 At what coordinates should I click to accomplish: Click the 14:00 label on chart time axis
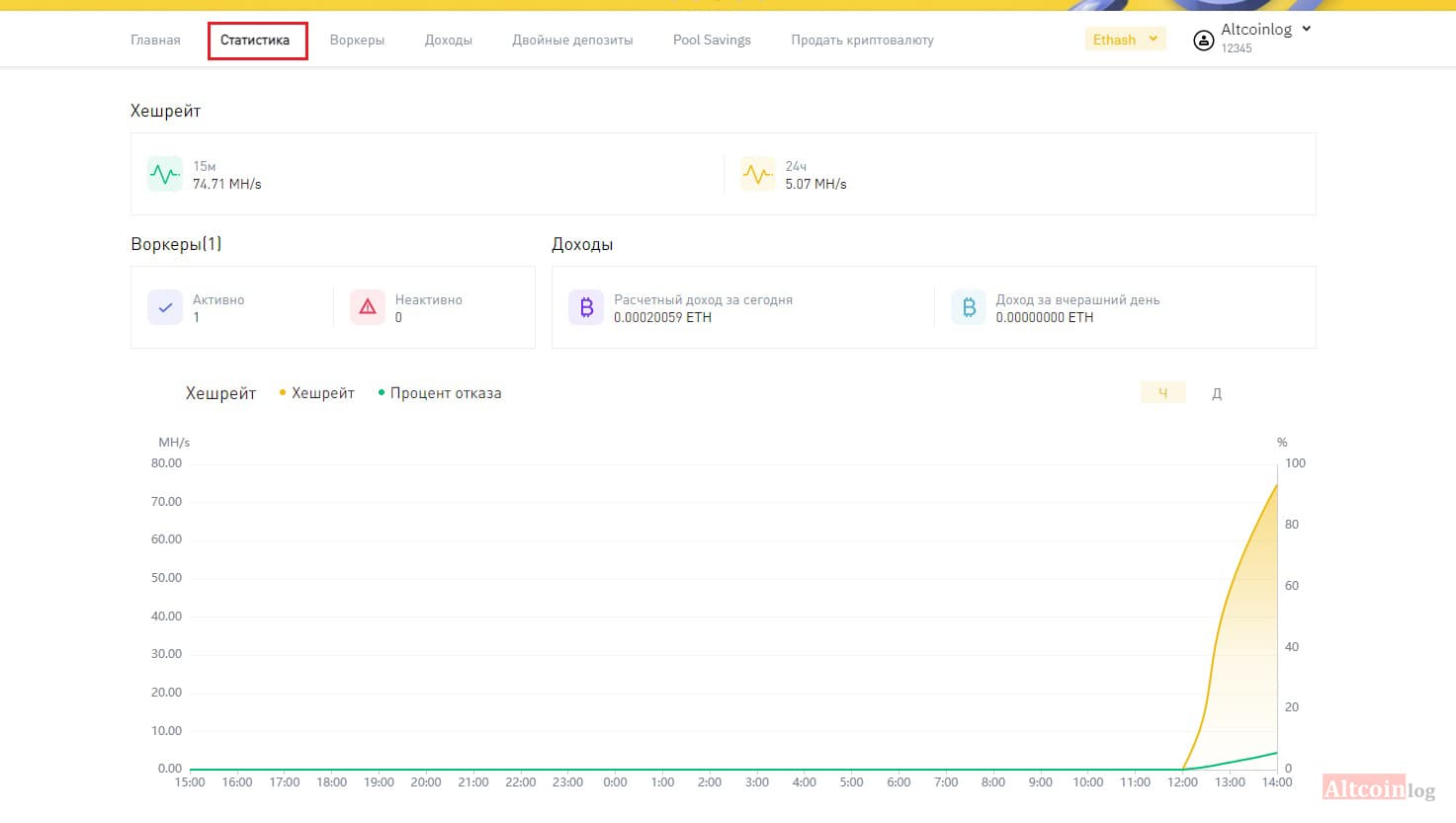1277,782
